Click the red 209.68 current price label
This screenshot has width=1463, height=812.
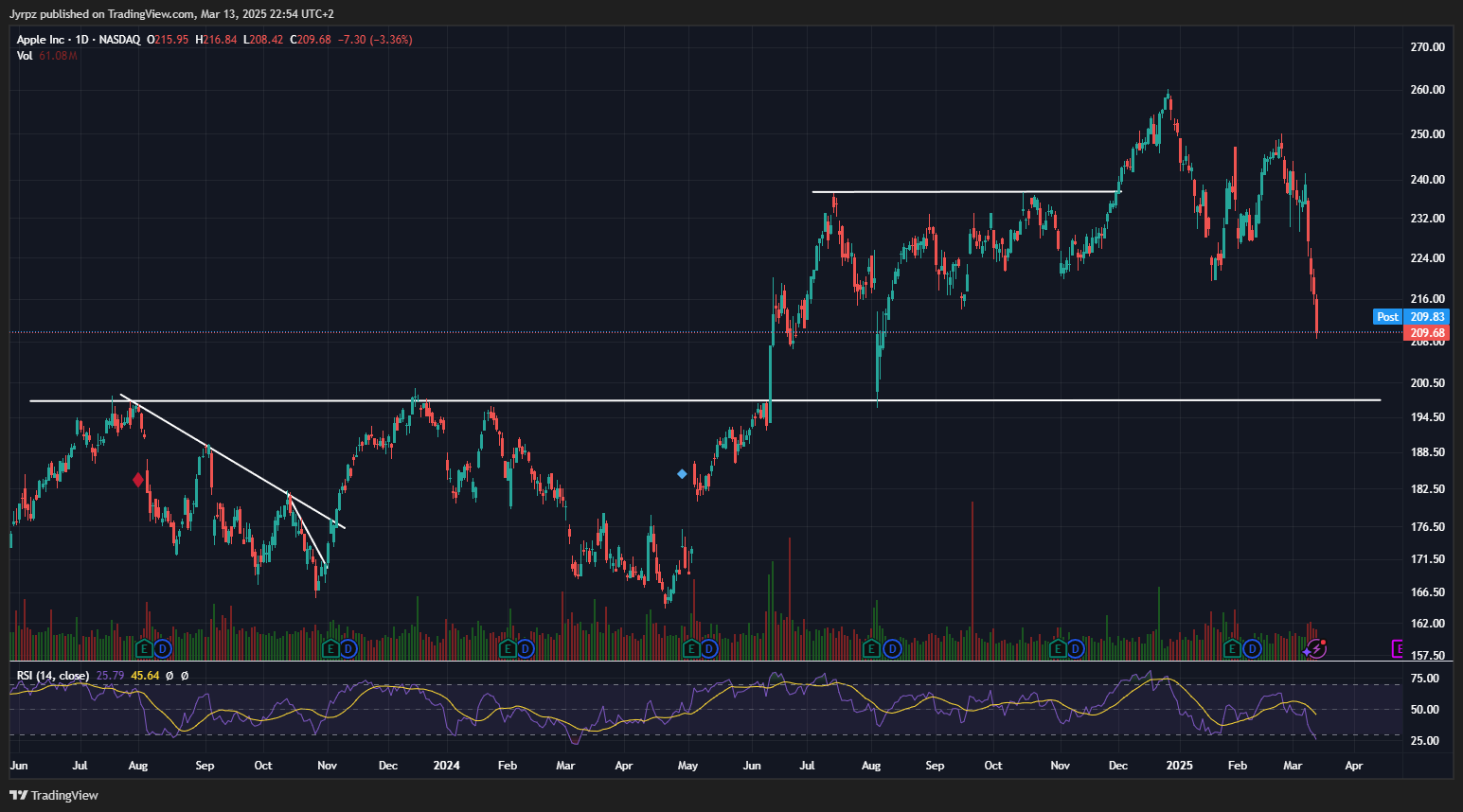coord(1427,333)
